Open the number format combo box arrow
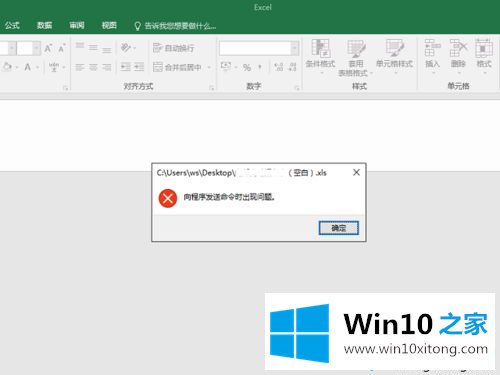Viewport: 500px width, 375px height. (x=294, y=48)
